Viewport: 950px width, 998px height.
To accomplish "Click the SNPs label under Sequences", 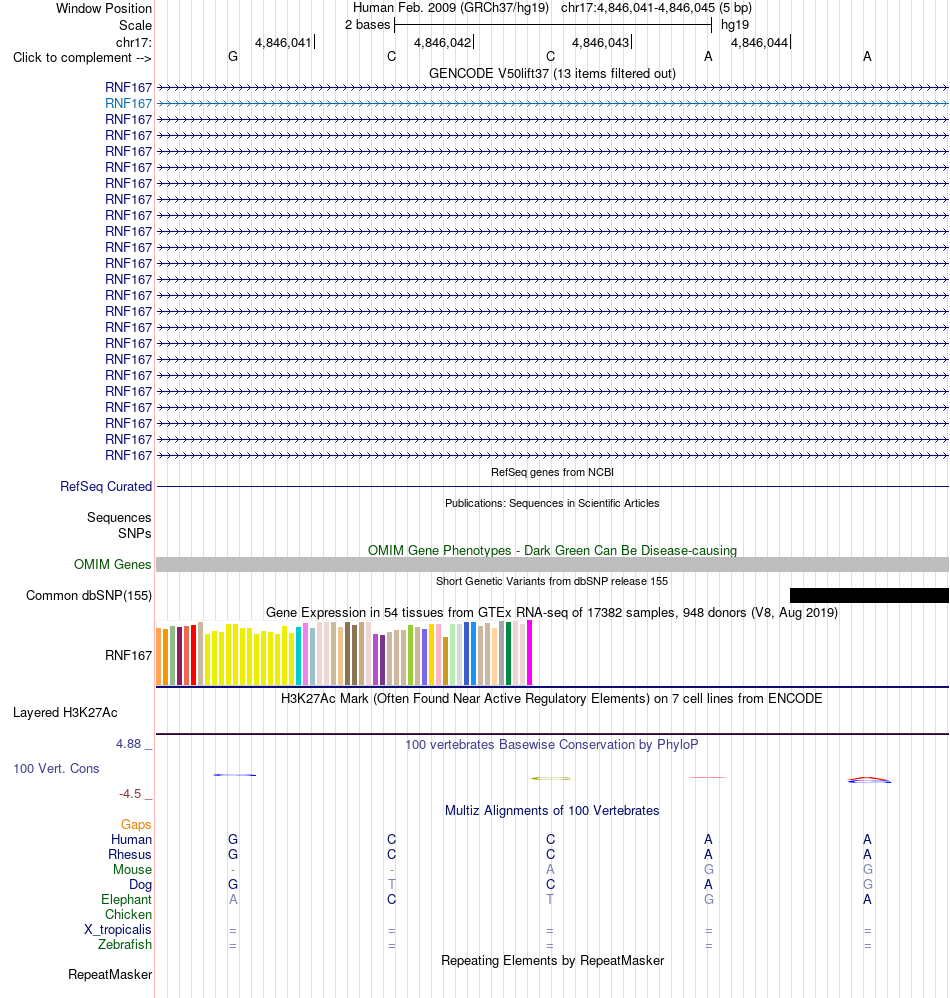I will (134, 533).
